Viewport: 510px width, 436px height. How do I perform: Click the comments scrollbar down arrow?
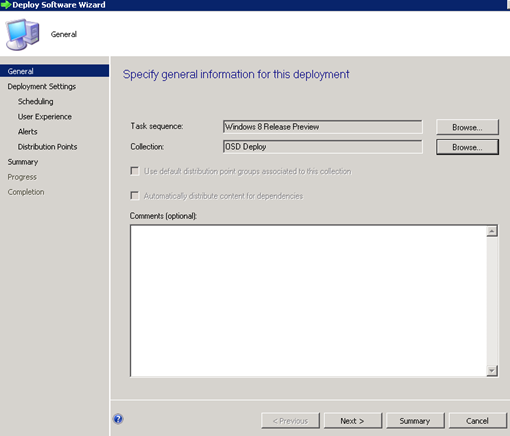(x=492, y=370)
